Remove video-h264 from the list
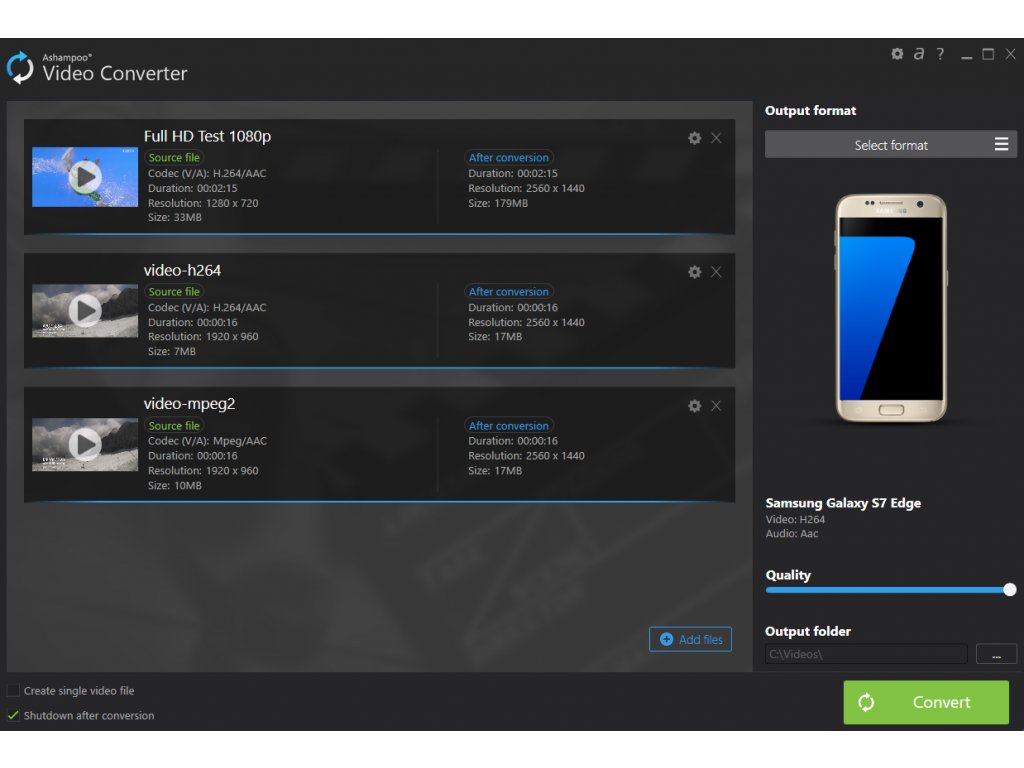The image size is (1024, 768). pos(716,272)
